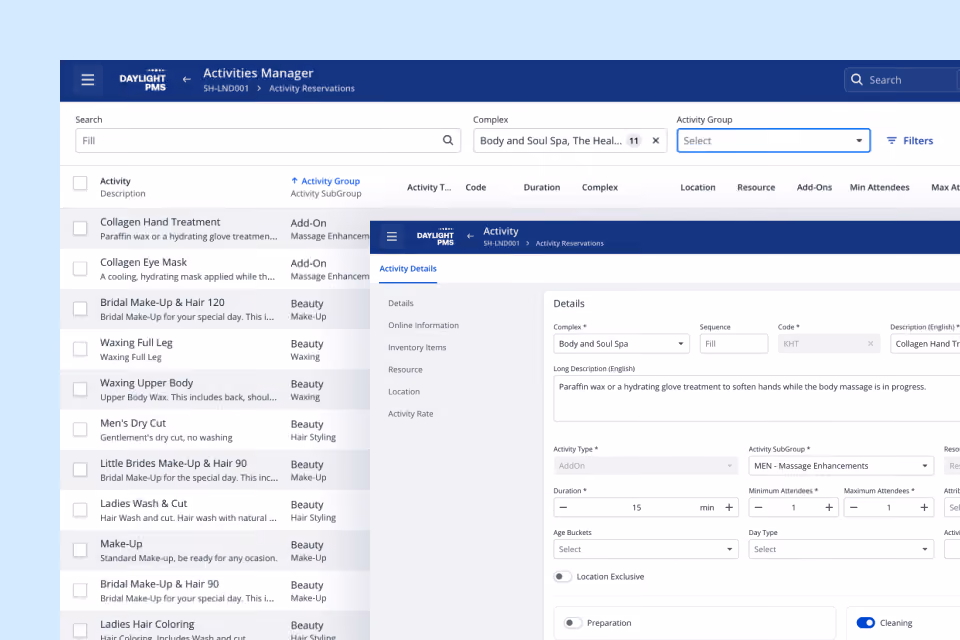Open Age Buckets Select dropdown
The image size is (960, 640).
coord(645,549)
